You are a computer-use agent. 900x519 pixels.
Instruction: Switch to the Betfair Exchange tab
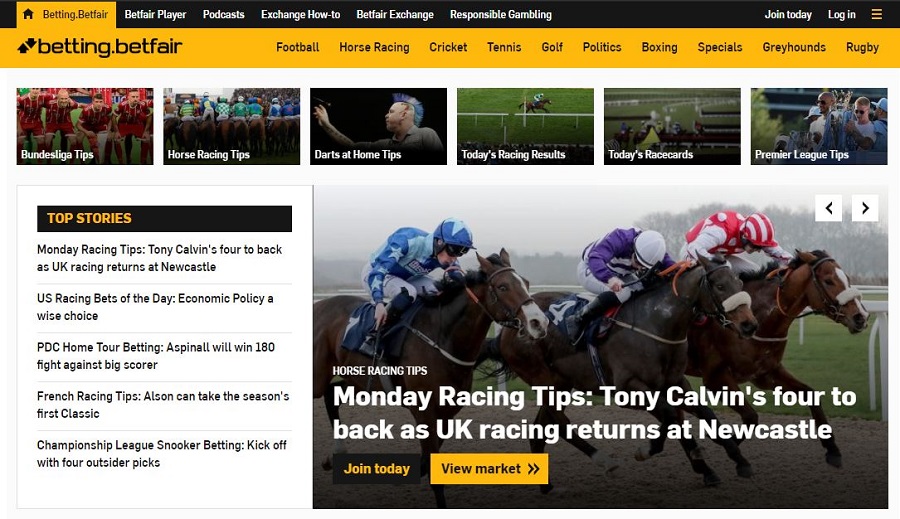(x=395, y=14)
